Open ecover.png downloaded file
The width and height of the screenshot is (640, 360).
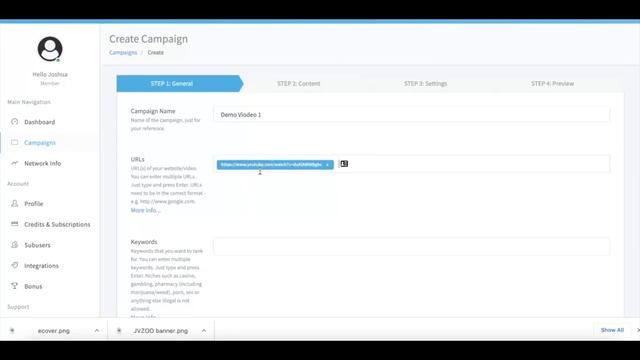click(53, 331)
